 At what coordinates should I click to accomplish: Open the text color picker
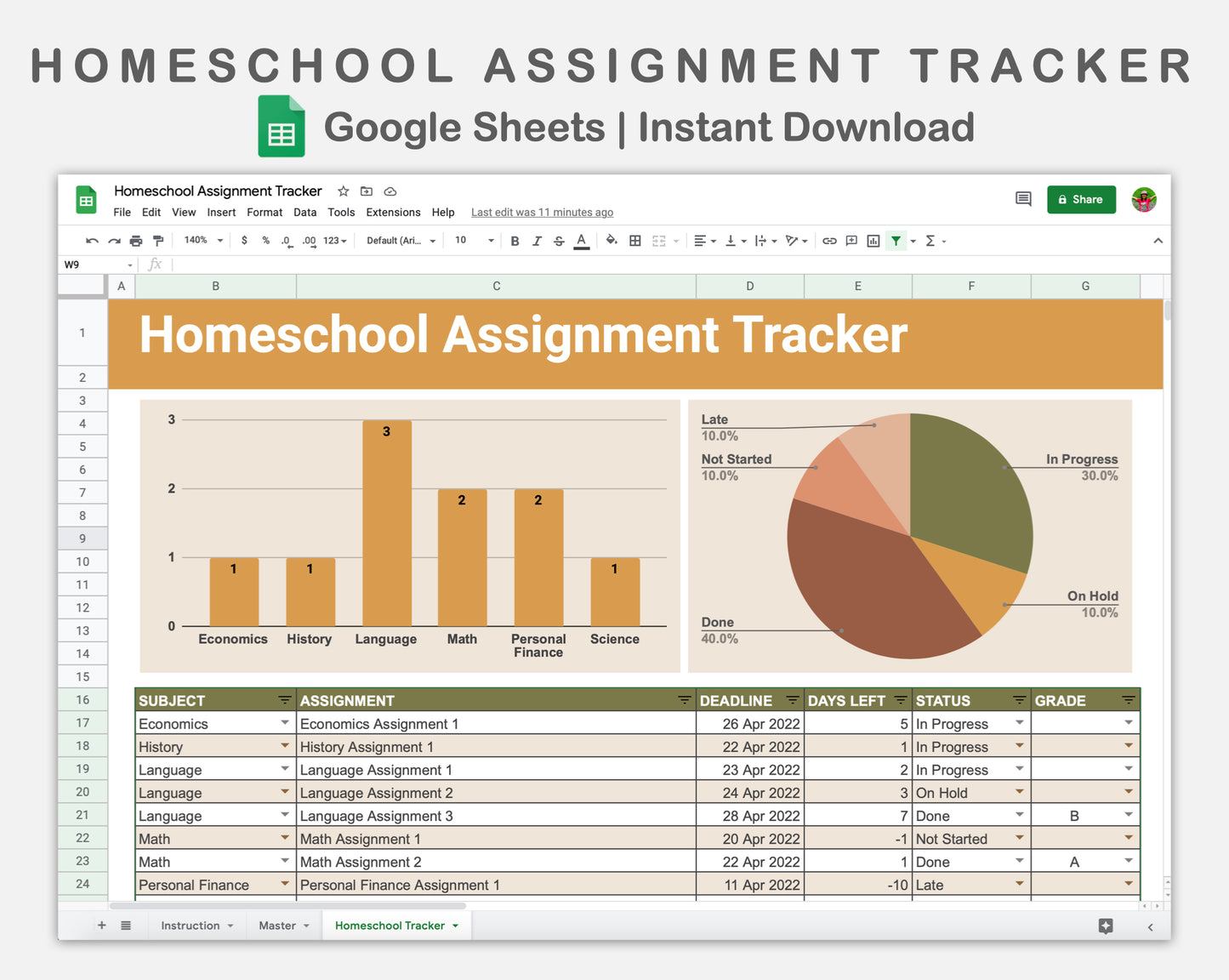582,241
